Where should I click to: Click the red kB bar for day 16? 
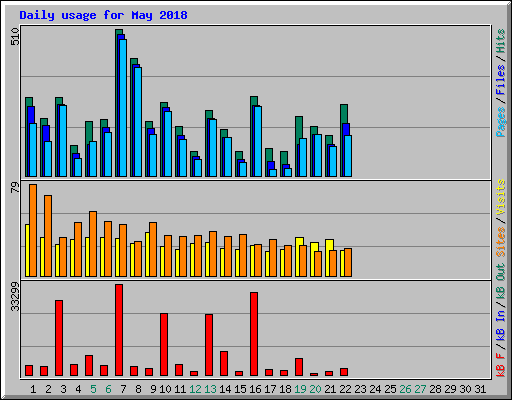pyautogui.click(x=254, y=334)
